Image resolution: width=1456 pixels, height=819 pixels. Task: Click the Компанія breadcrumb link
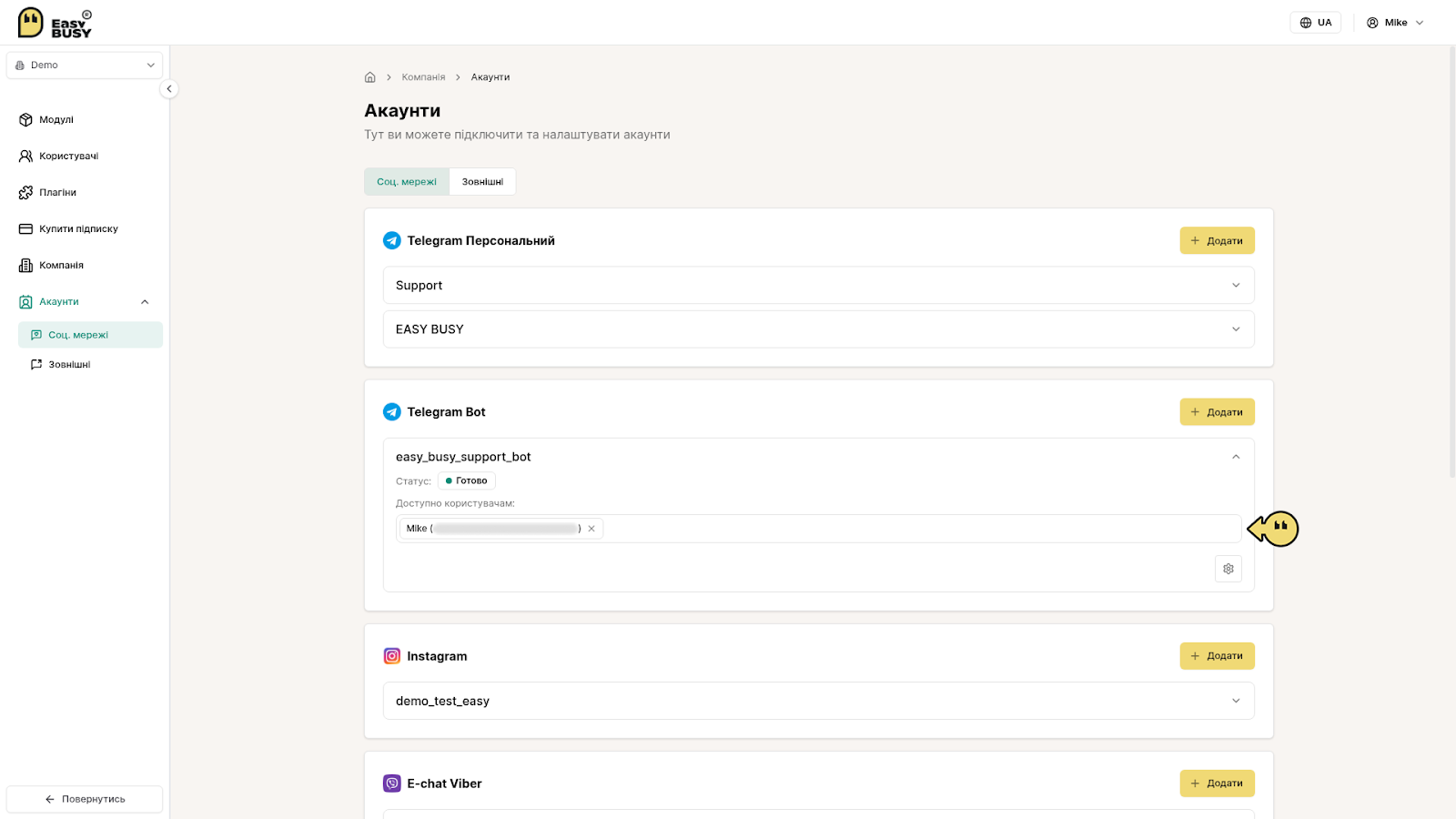click(x=423, y=77)
